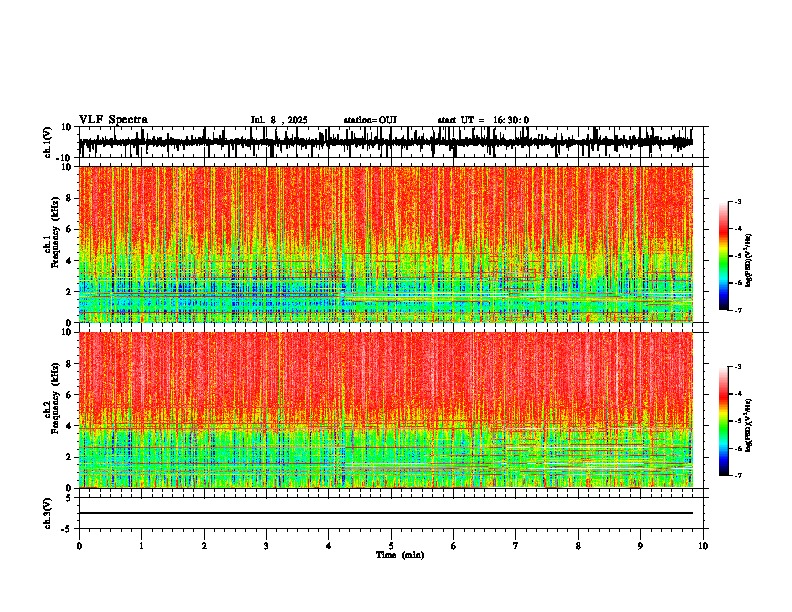Screen dimensions: 792x612
Task: Click the "-3" label atop ch.1 colorbar
Action: [x=738, y=201]
